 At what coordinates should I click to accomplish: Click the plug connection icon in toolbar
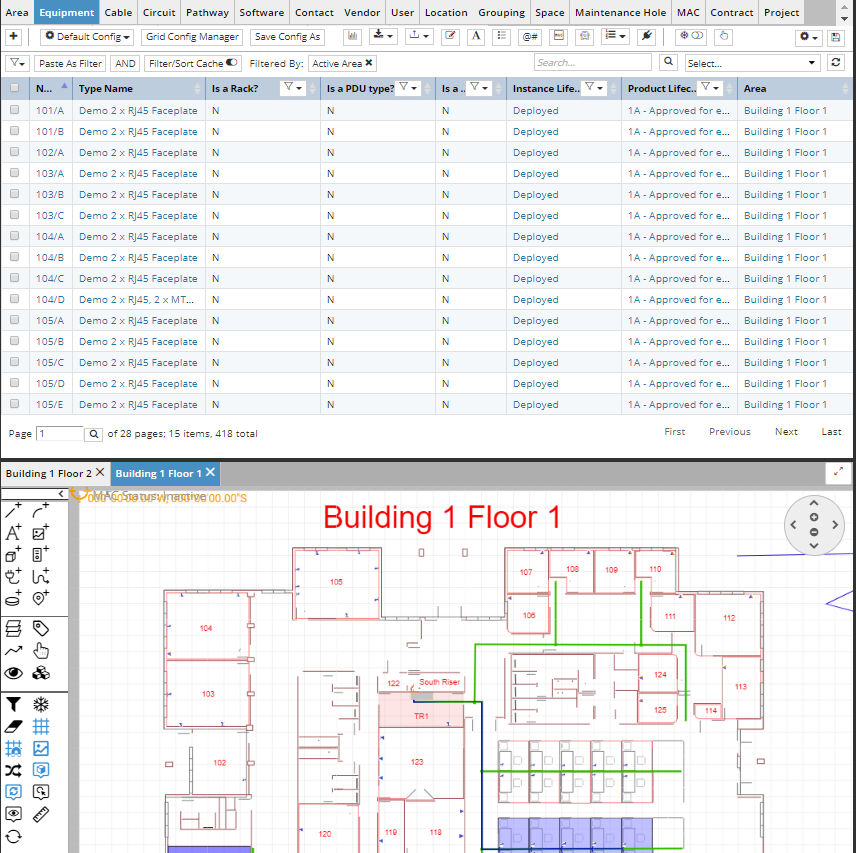click(646, 37)
